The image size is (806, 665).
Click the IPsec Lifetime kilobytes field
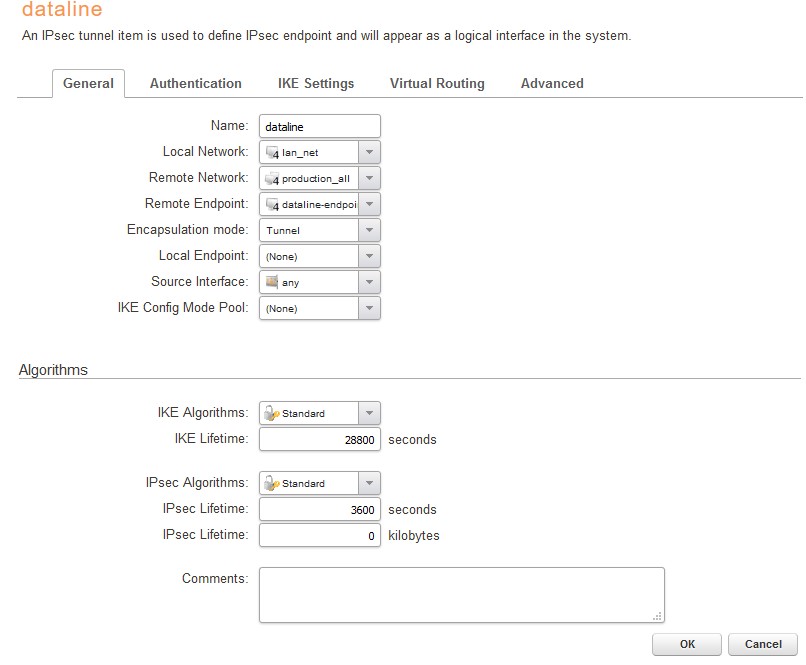(320, 535)
